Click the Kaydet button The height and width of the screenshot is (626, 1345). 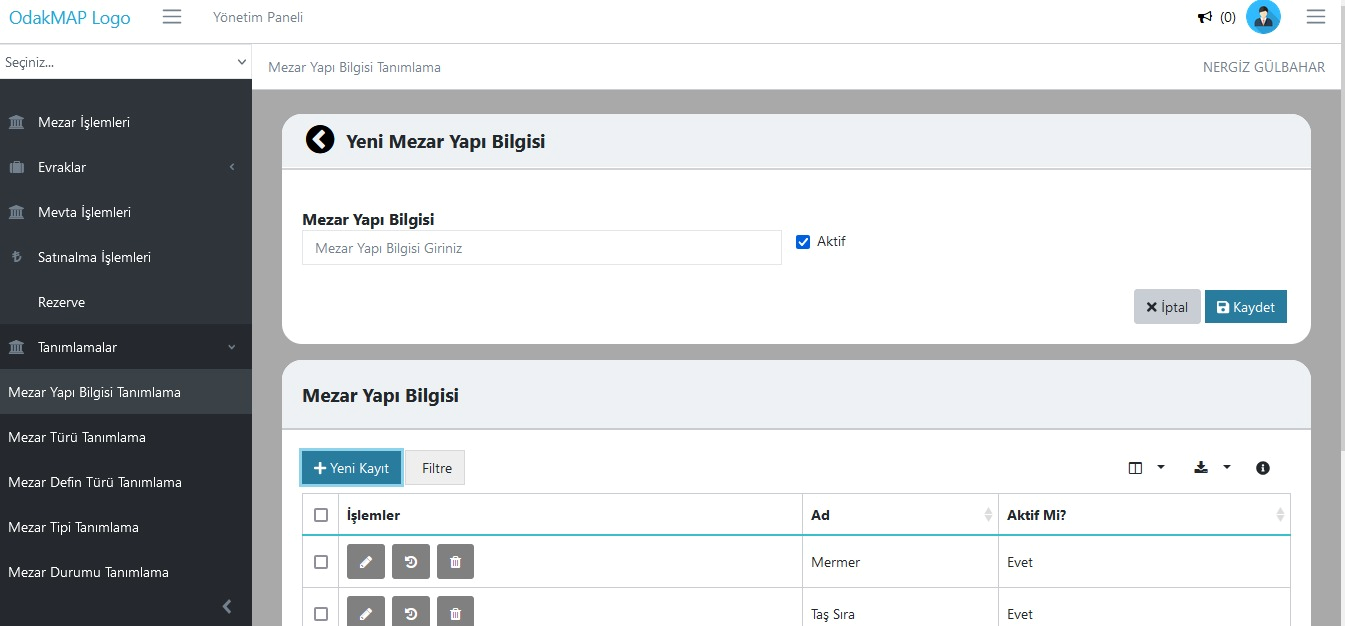point(1245,307)
